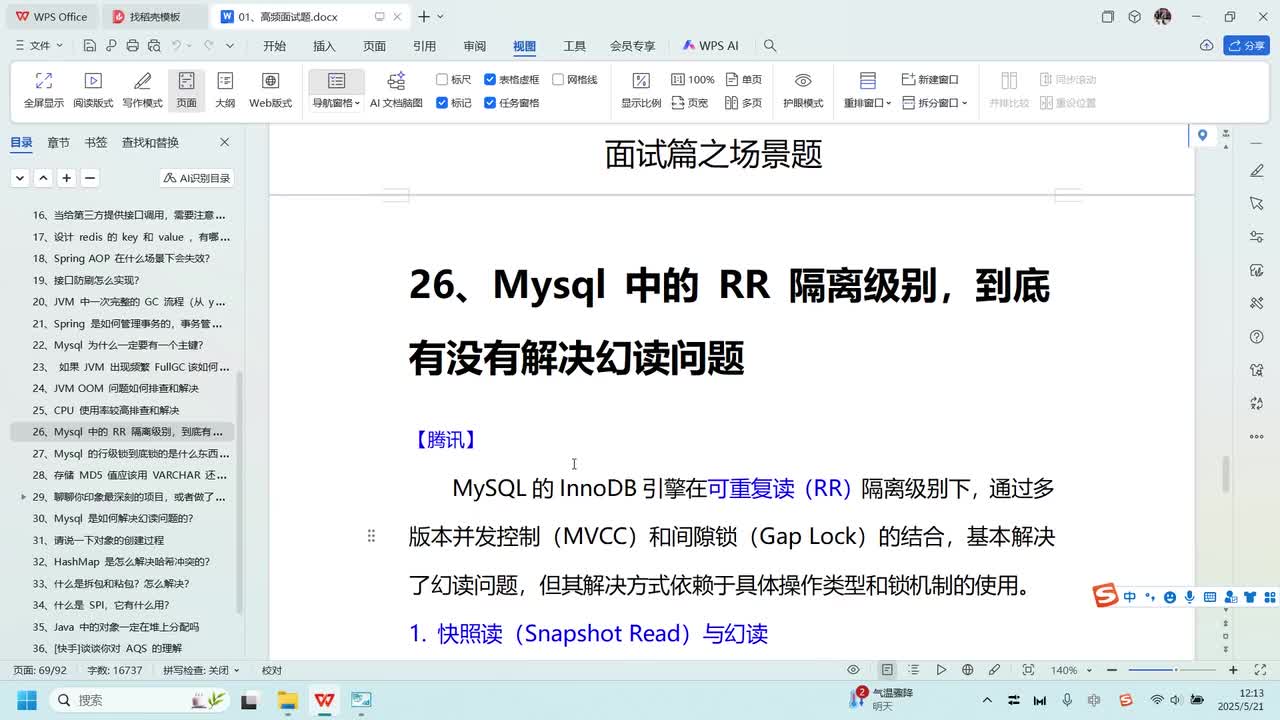The width and height of the screenshot is (1280, 720).
Task: Click the location pin icon on document
Action: [x=1202, y=136]
